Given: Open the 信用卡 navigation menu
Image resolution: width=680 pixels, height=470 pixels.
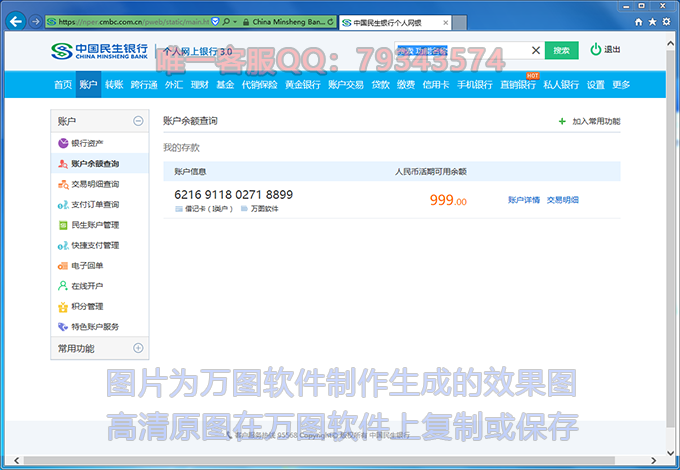Looking at the screenshot, I should [435, 85].
